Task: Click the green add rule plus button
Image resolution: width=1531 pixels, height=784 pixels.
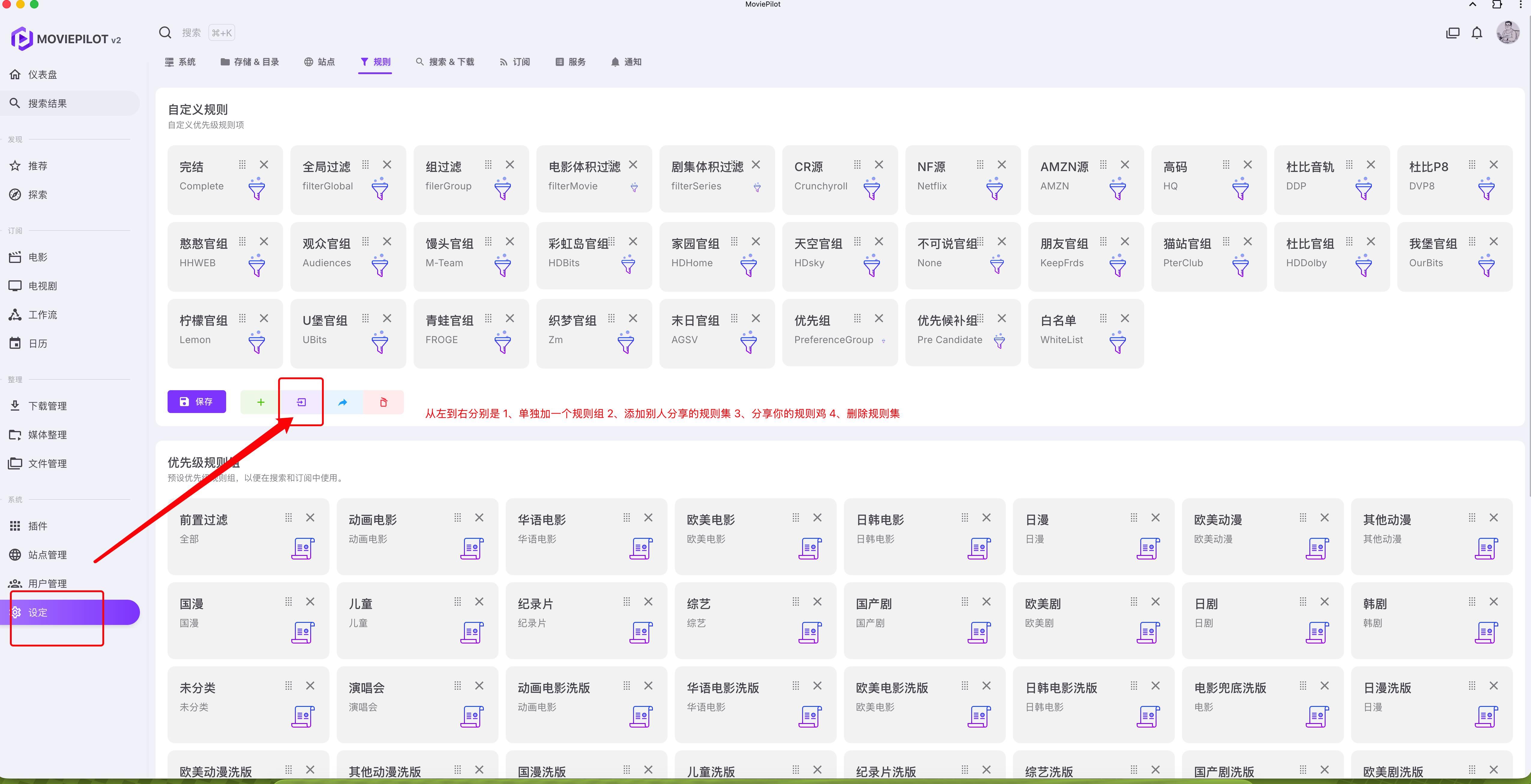Action: (x=260, y=402)
